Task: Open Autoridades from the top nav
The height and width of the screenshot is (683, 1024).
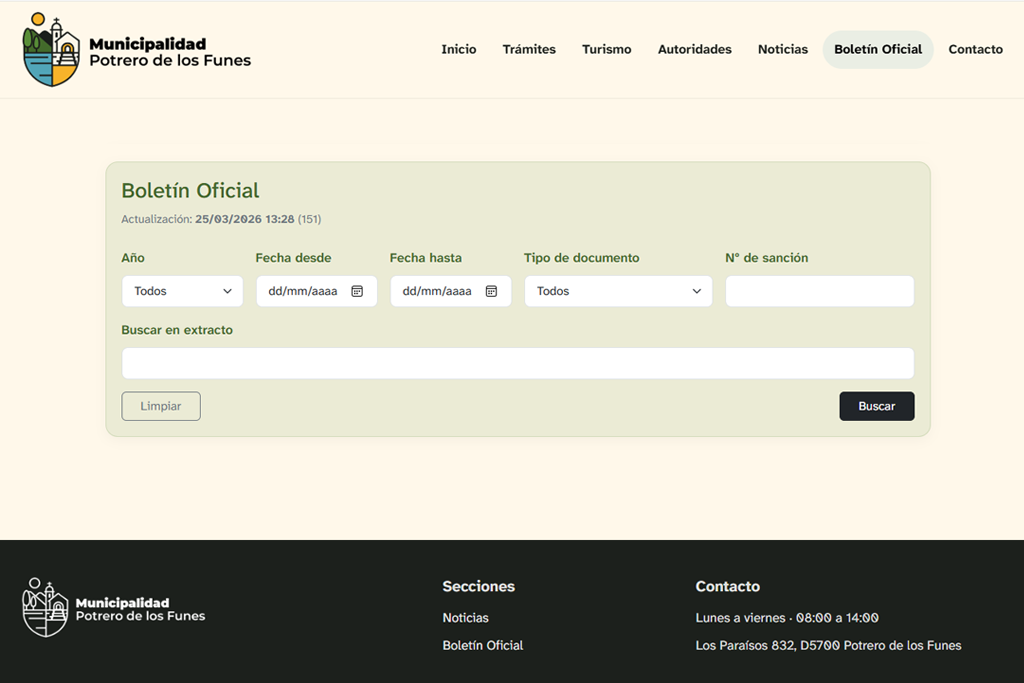Action: point(694,50)
